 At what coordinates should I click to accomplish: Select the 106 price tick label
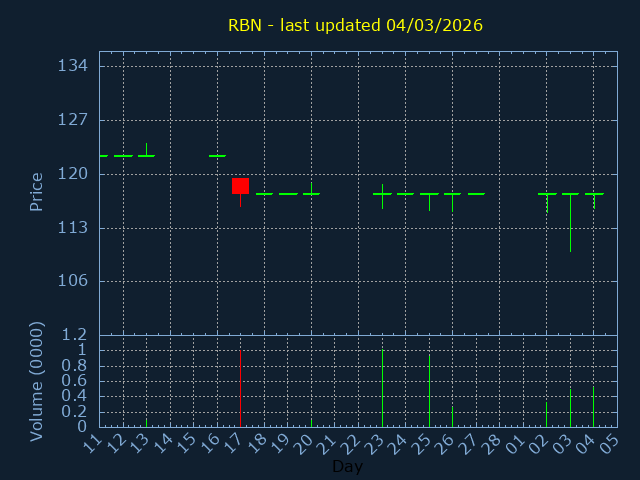click(74, 281)
